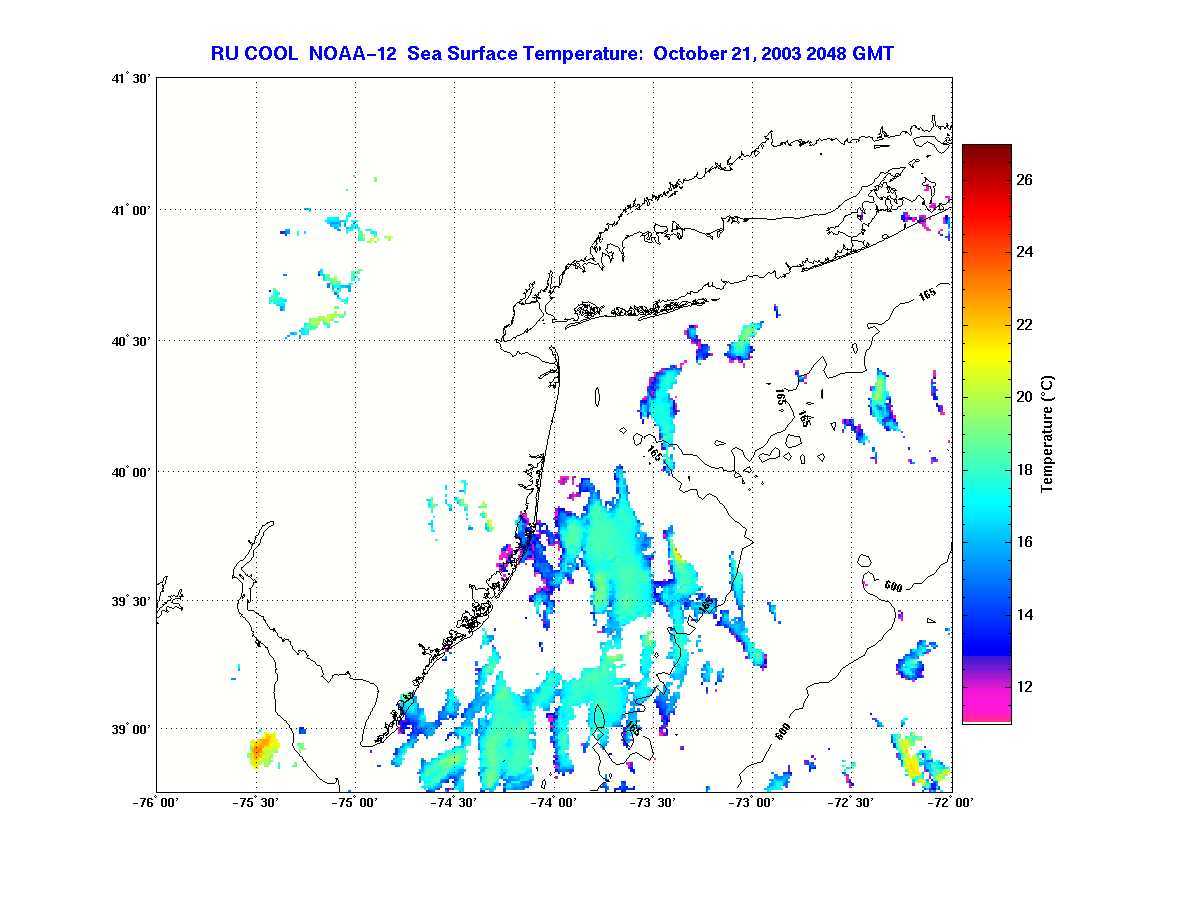Click the -75°00' longitude label

[x=355, y=802]
